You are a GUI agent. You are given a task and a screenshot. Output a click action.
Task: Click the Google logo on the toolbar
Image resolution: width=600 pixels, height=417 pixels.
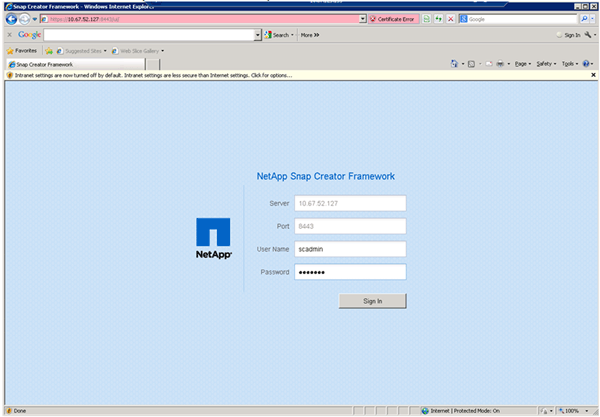tap(29, 35)
